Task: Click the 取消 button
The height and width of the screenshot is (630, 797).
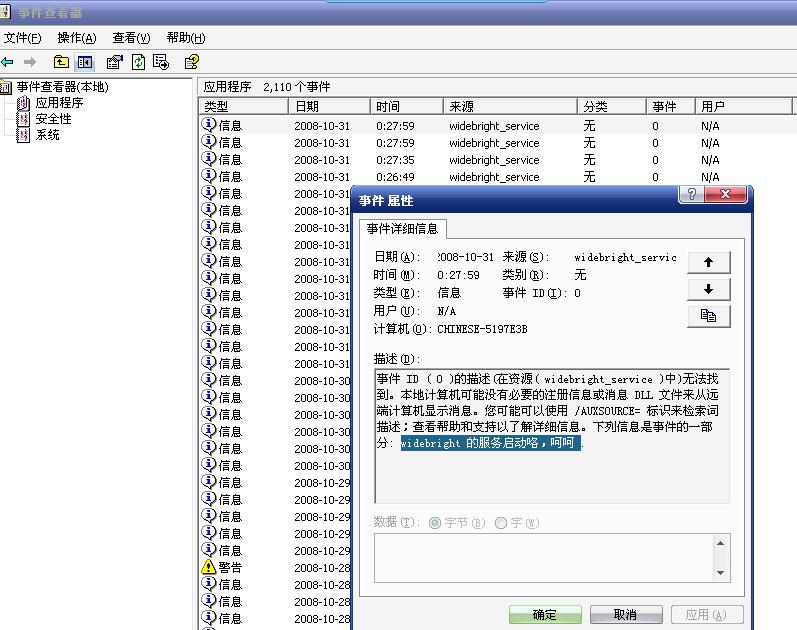Action: click(x=626, y=615)
